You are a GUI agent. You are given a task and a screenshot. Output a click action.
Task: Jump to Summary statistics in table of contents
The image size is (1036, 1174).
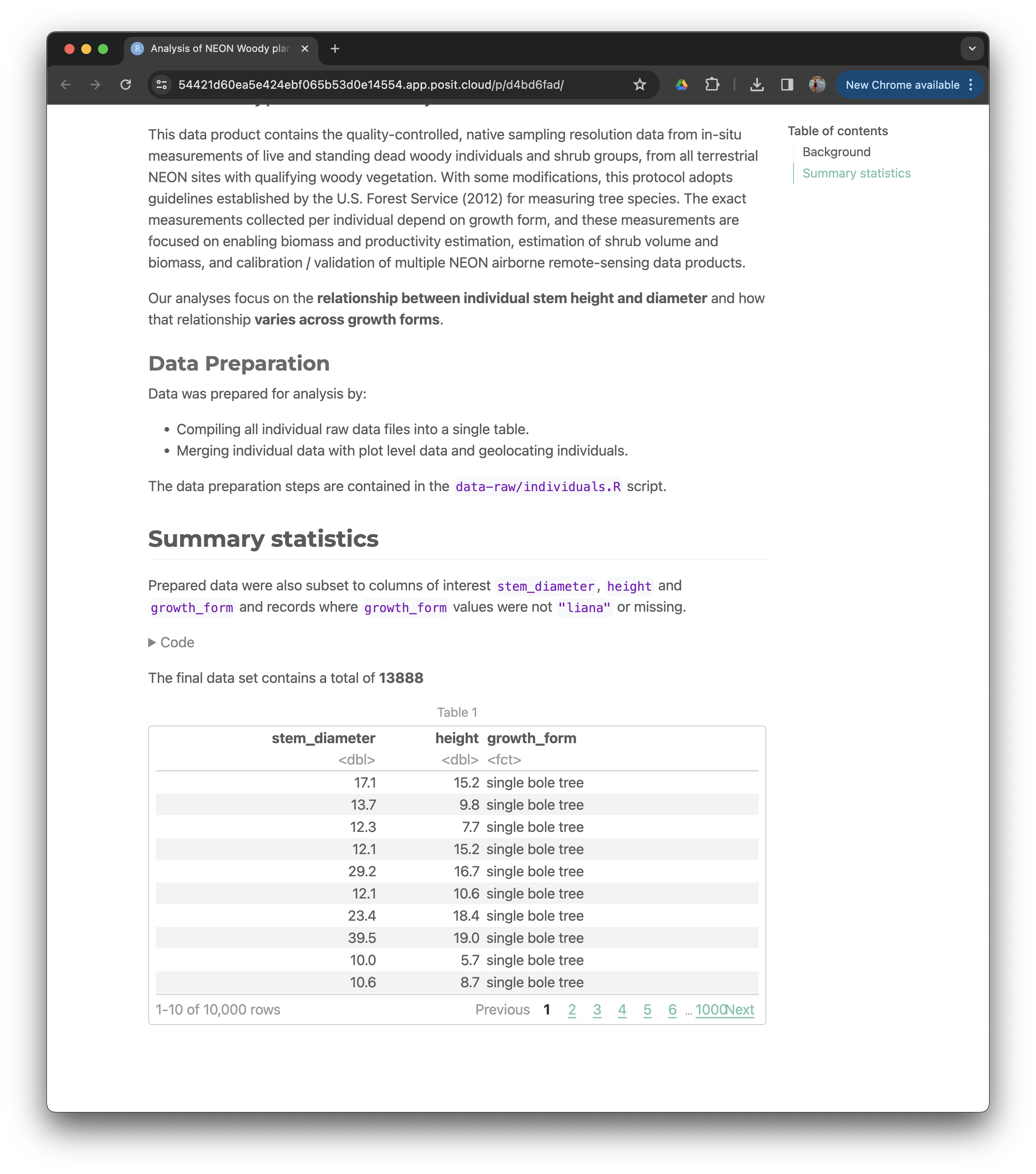click(856, 173)
